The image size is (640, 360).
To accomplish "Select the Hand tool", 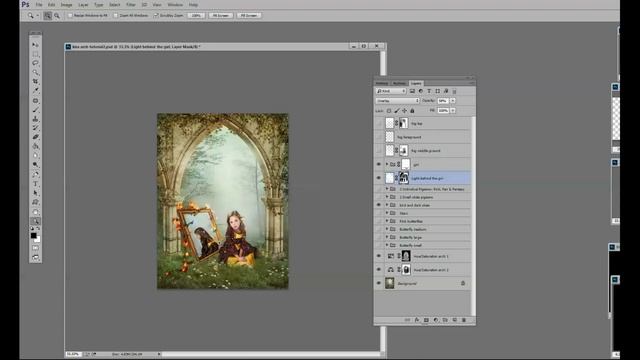I will point(36,212).
